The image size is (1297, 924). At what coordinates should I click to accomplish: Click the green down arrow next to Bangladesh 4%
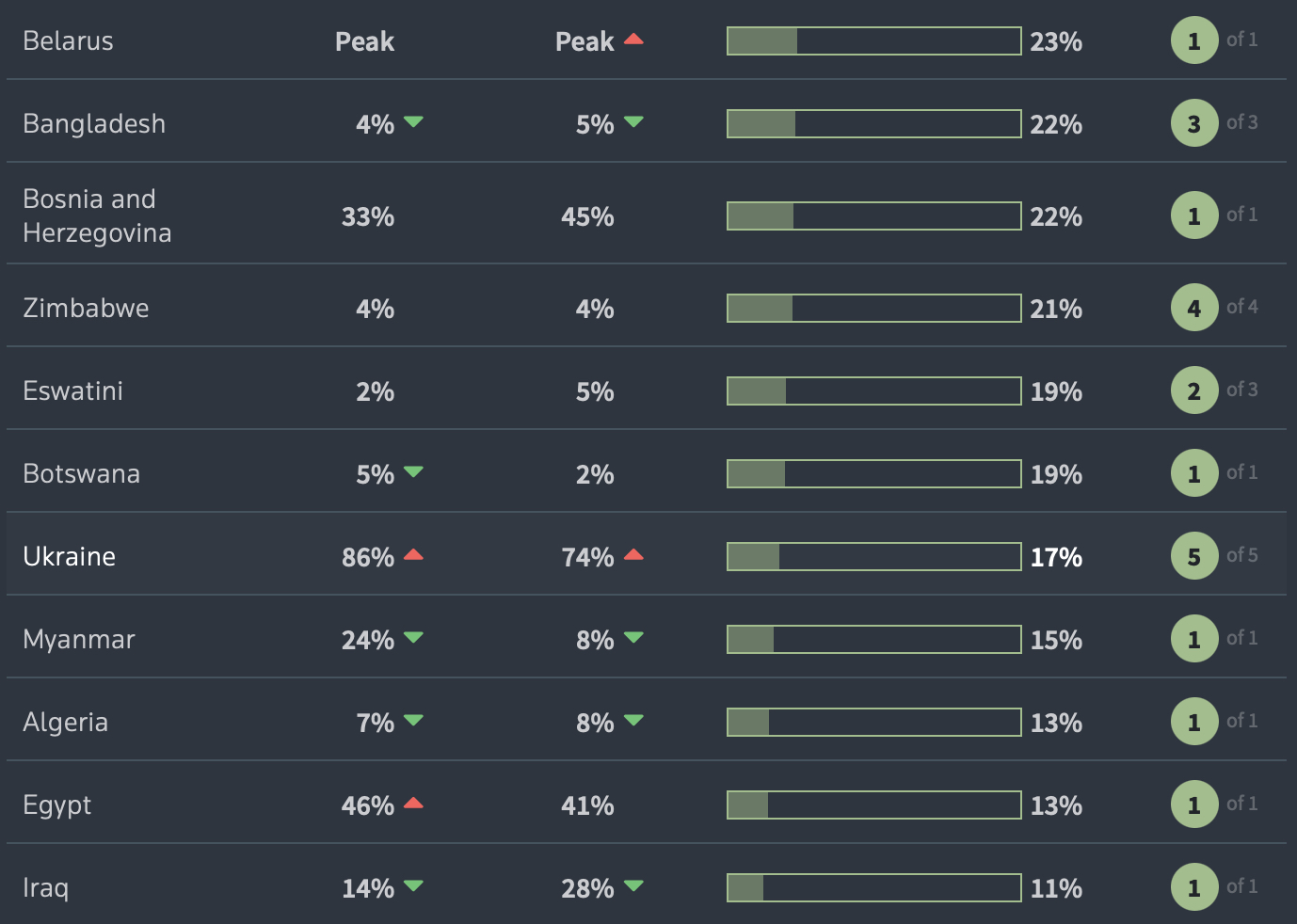[413, 121]
